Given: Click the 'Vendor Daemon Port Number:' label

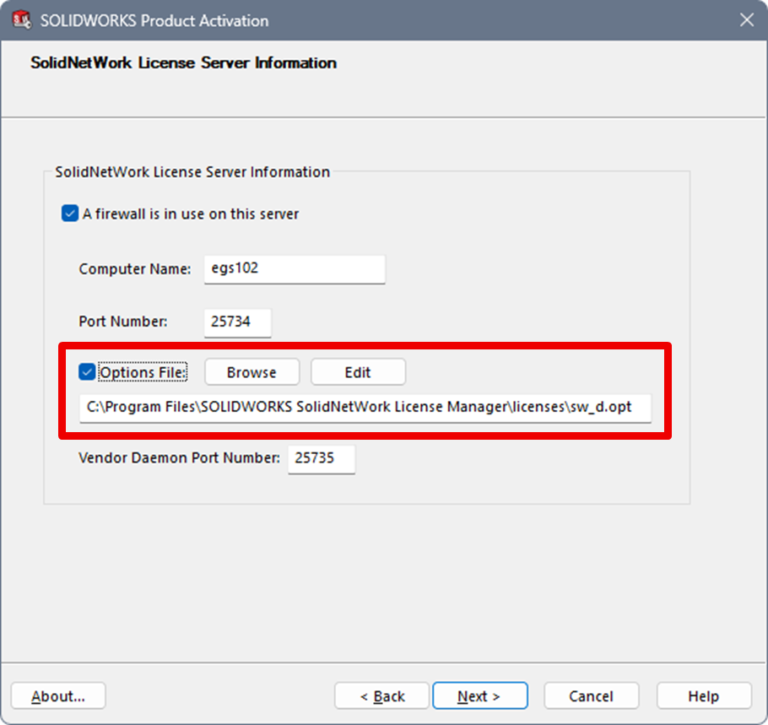Looking at the screenshot, I should click(179, 458).
